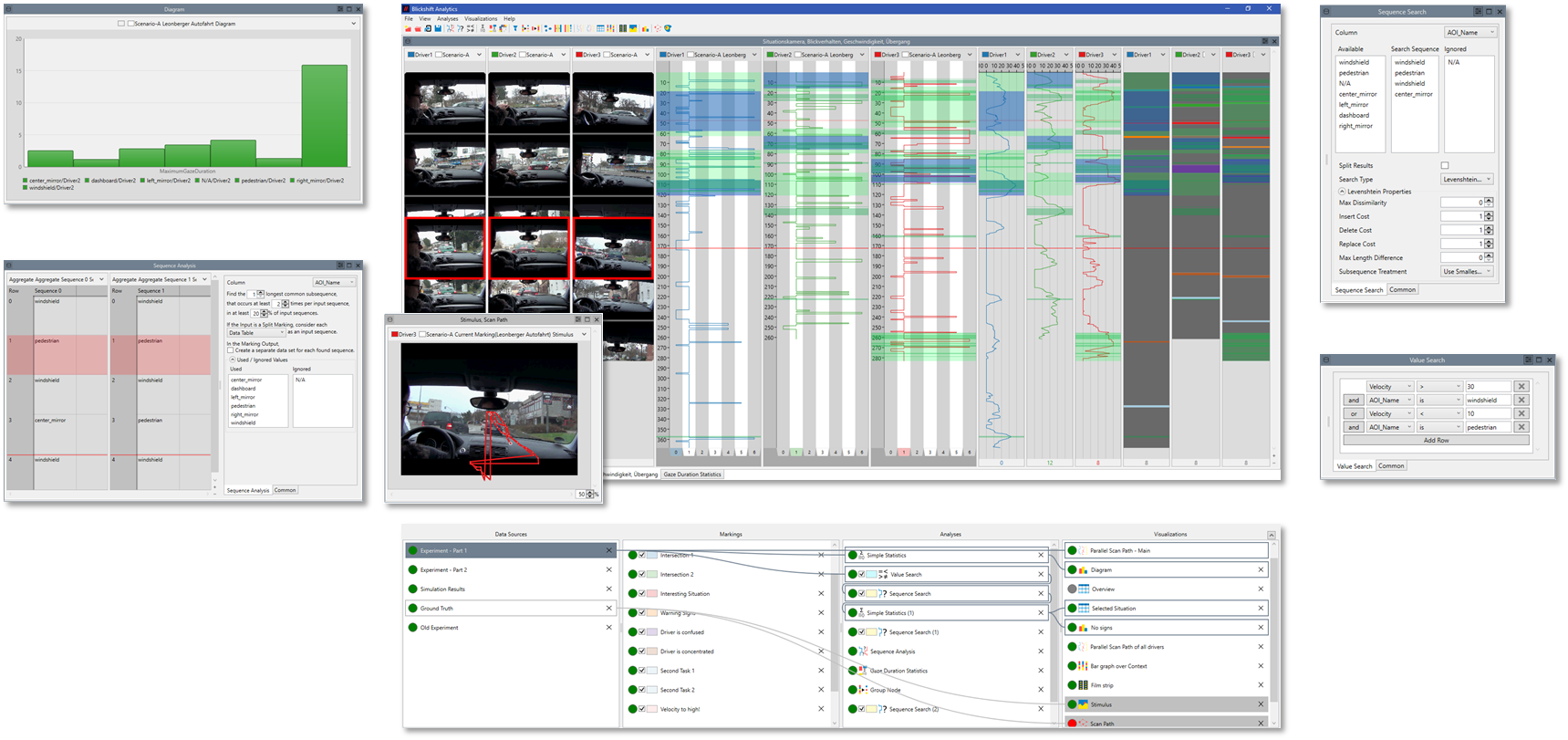Click the bar chart Diagram toolbar icon

pyautogui.click(x=645, y=28)
